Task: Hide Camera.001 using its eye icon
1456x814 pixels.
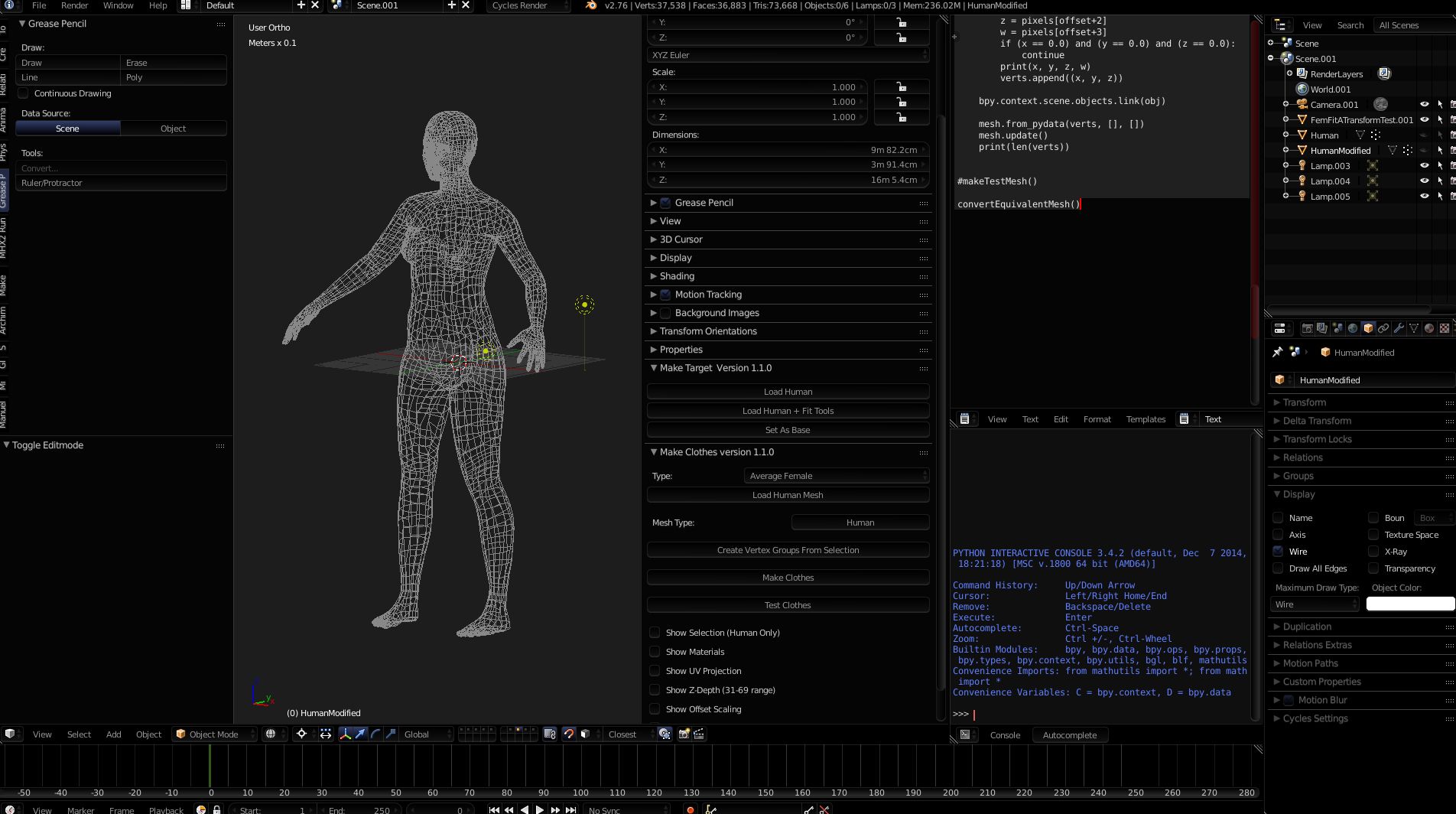Action: point(1424,105)
